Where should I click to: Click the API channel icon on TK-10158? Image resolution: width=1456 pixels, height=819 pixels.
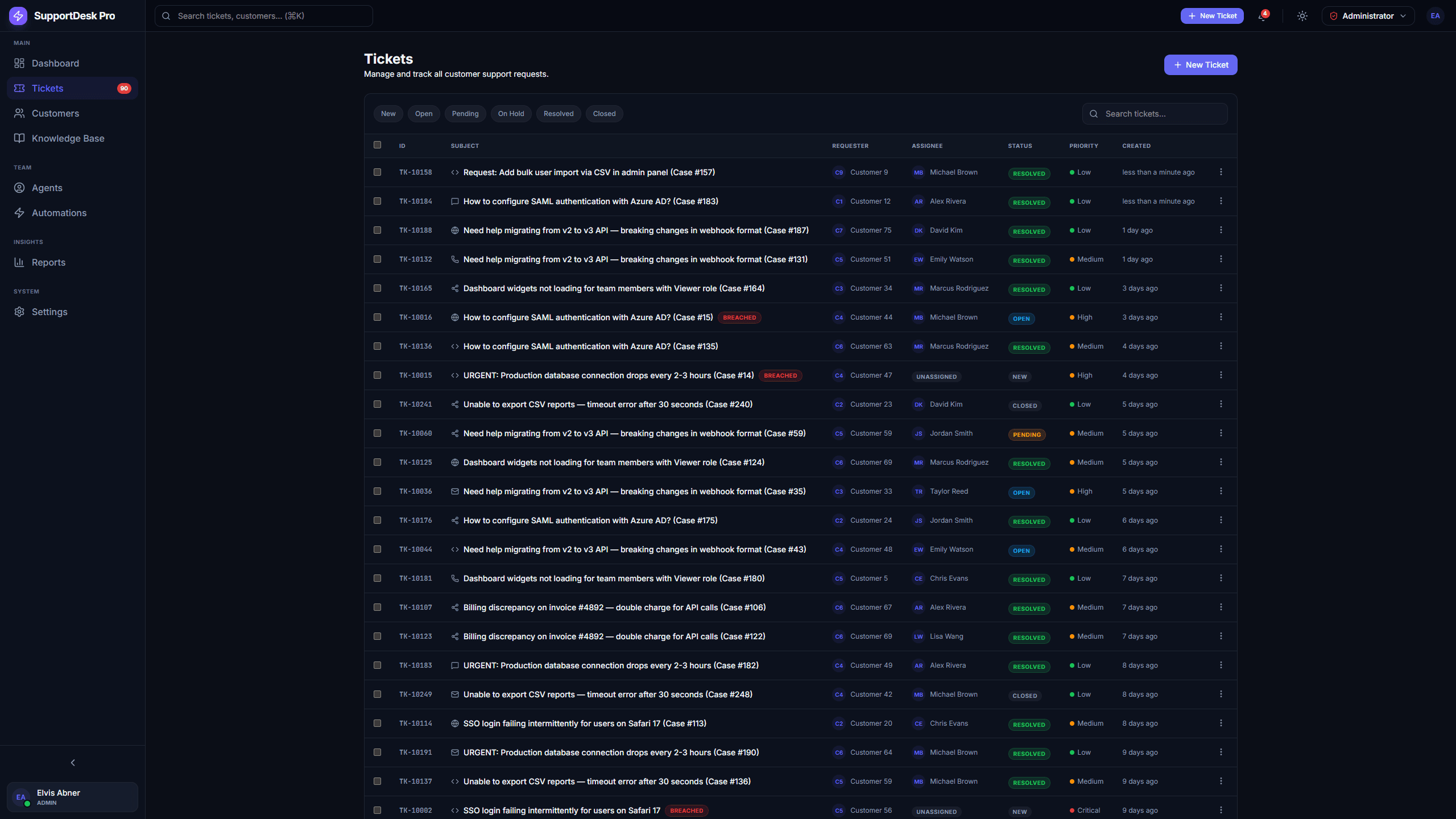(x=455, y=172)
